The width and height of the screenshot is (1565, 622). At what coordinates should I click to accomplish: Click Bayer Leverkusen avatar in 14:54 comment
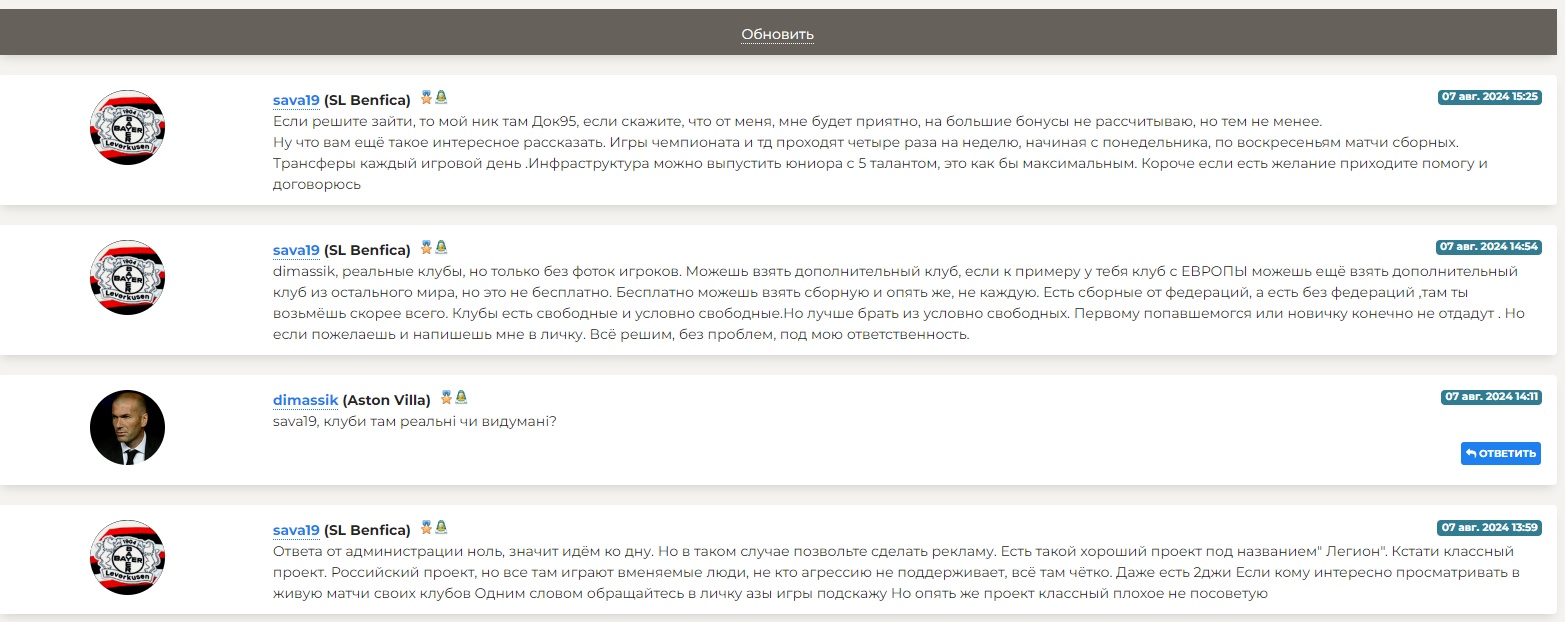[x=128, y=278]
